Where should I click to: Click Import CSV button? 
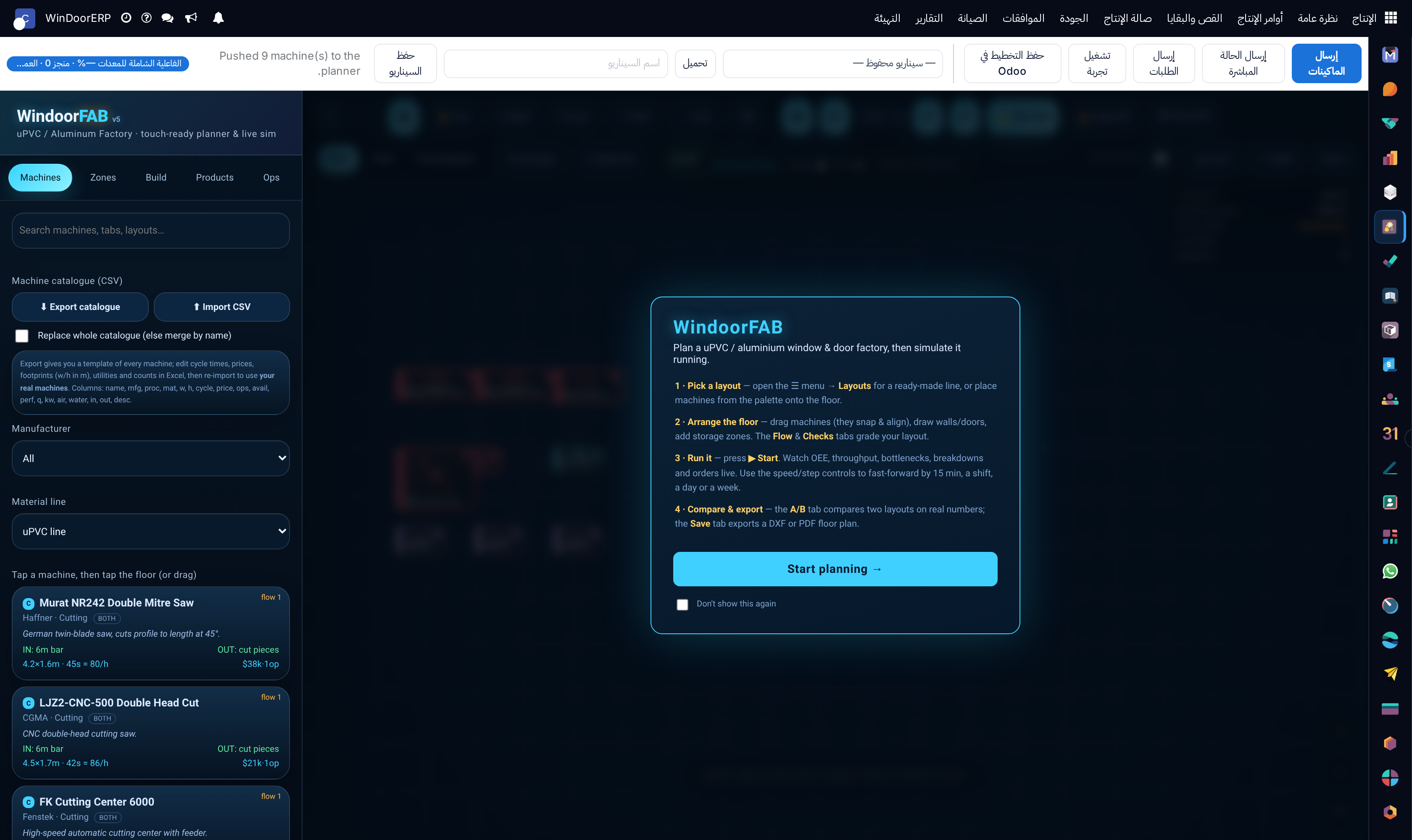[221, 307]
